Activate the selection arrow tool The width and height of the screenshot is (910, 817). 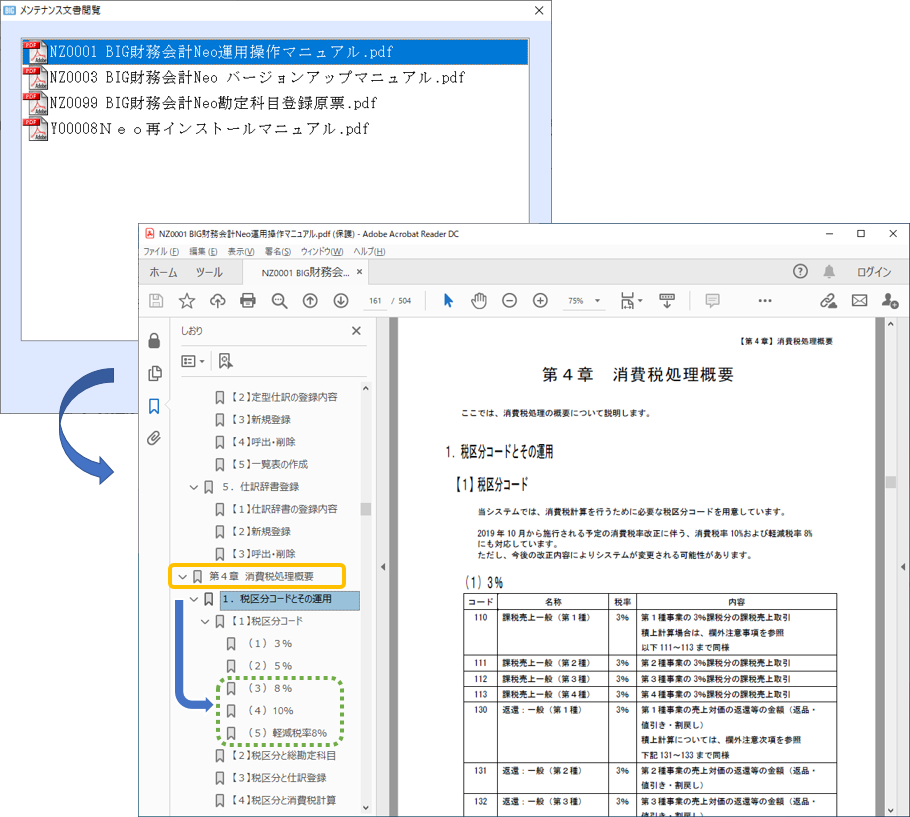tap(448, 301)
